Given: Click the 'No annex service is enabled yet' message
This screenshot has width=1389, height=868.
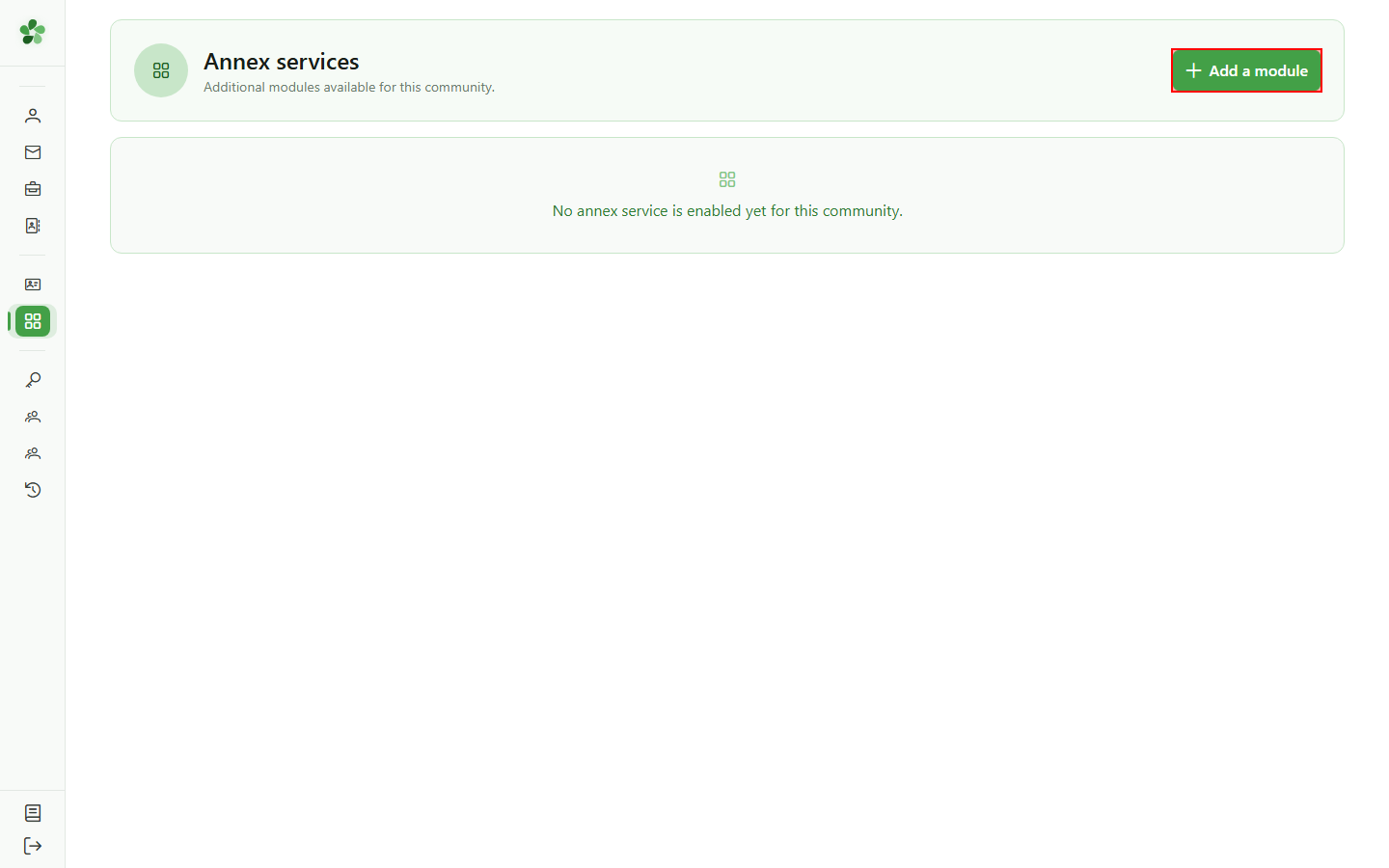Looking at the screenshot, I should (727, 210).
